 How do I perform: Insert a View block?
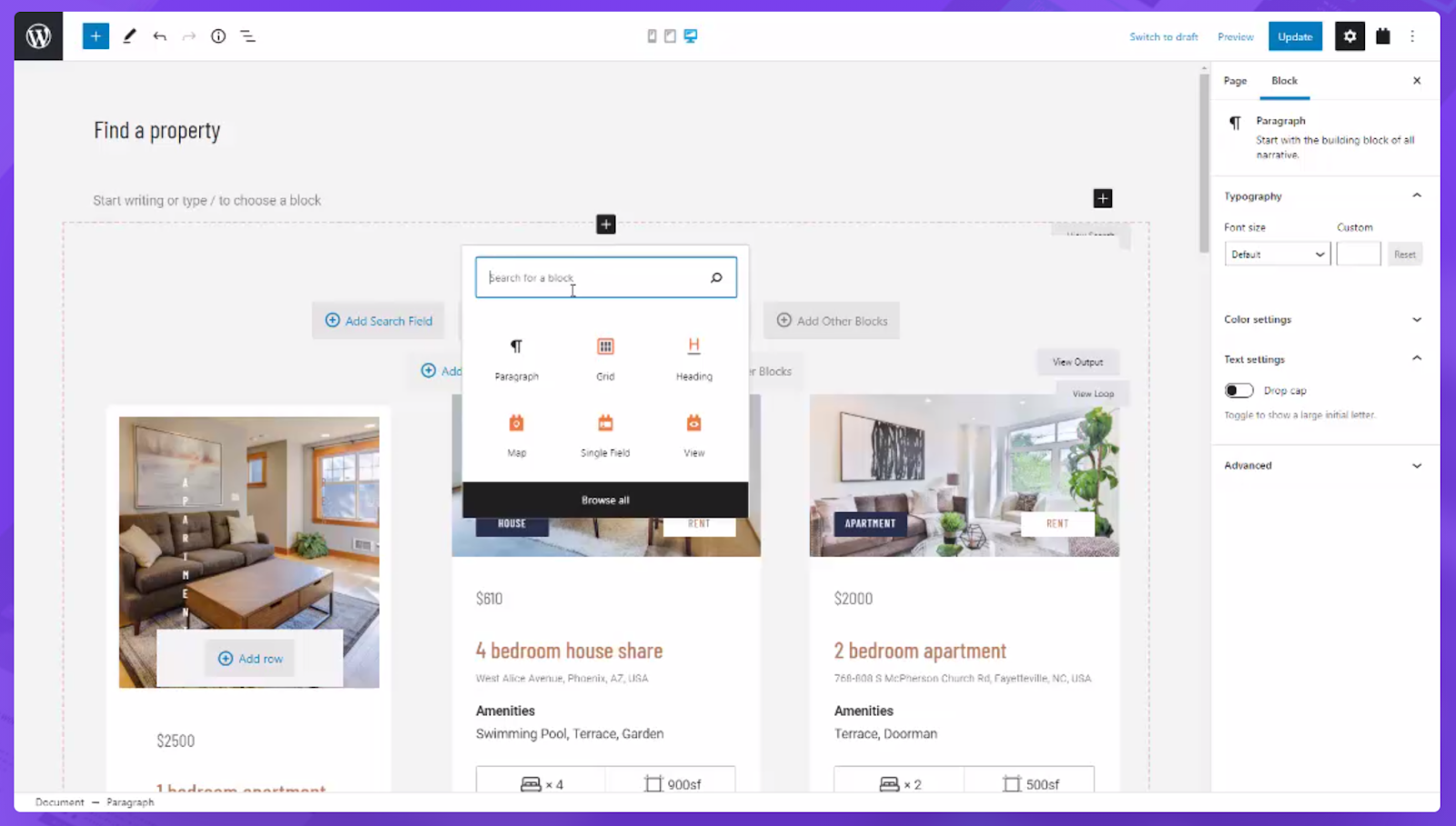pyautogui.click(x=693, y=435)
